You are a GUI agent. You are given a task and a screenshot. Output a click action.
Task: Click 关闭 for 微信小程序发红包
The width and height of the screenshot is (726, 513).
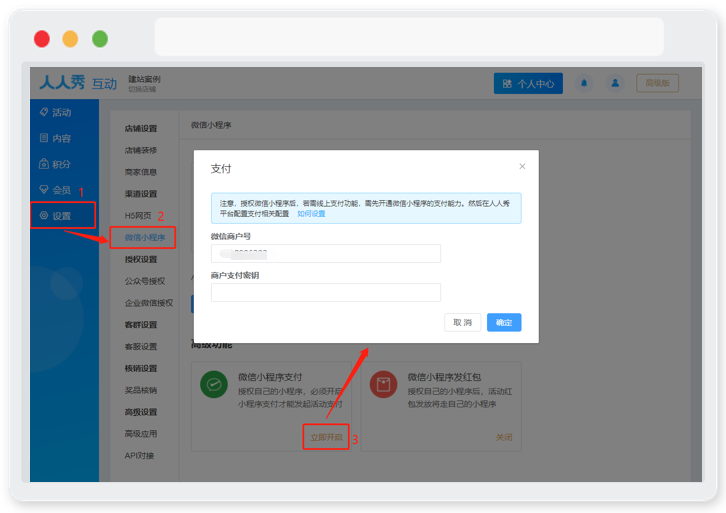click(504, 437)
